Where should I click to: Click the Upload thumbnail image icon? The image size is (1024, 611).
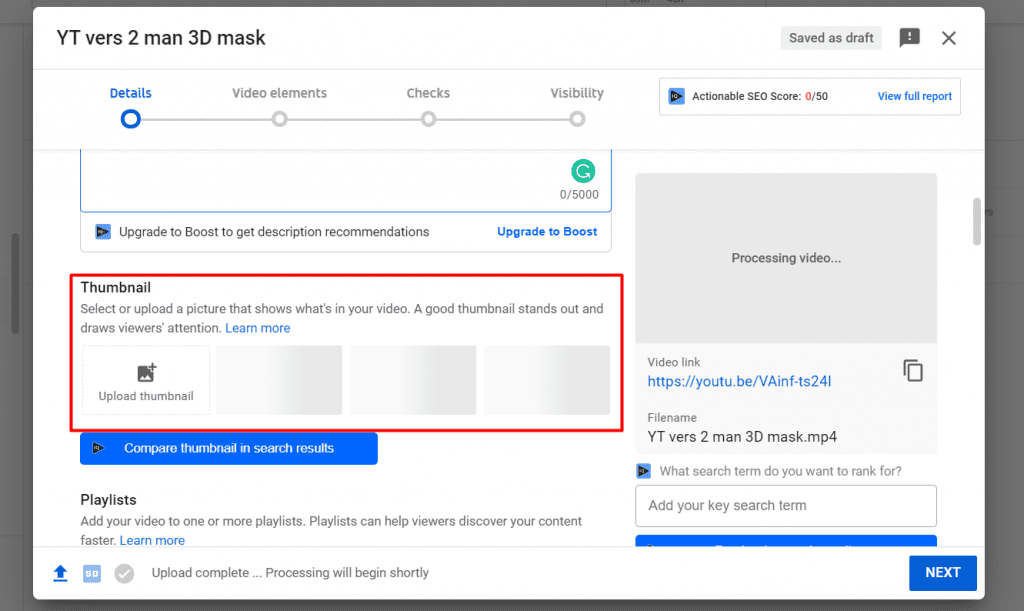[x=146, y=373]
